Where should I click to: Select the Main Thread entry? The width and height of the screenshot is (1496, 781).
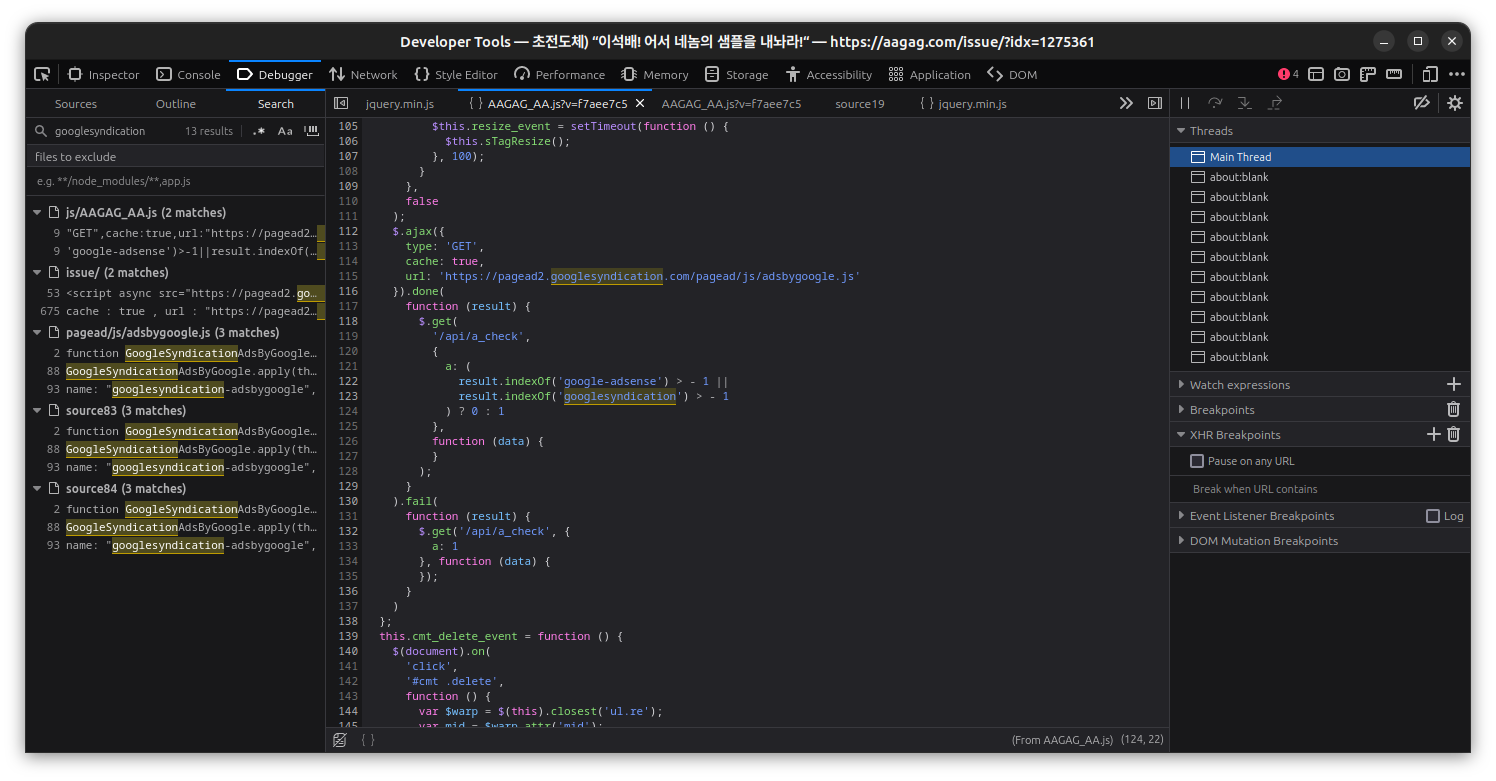1240,156
